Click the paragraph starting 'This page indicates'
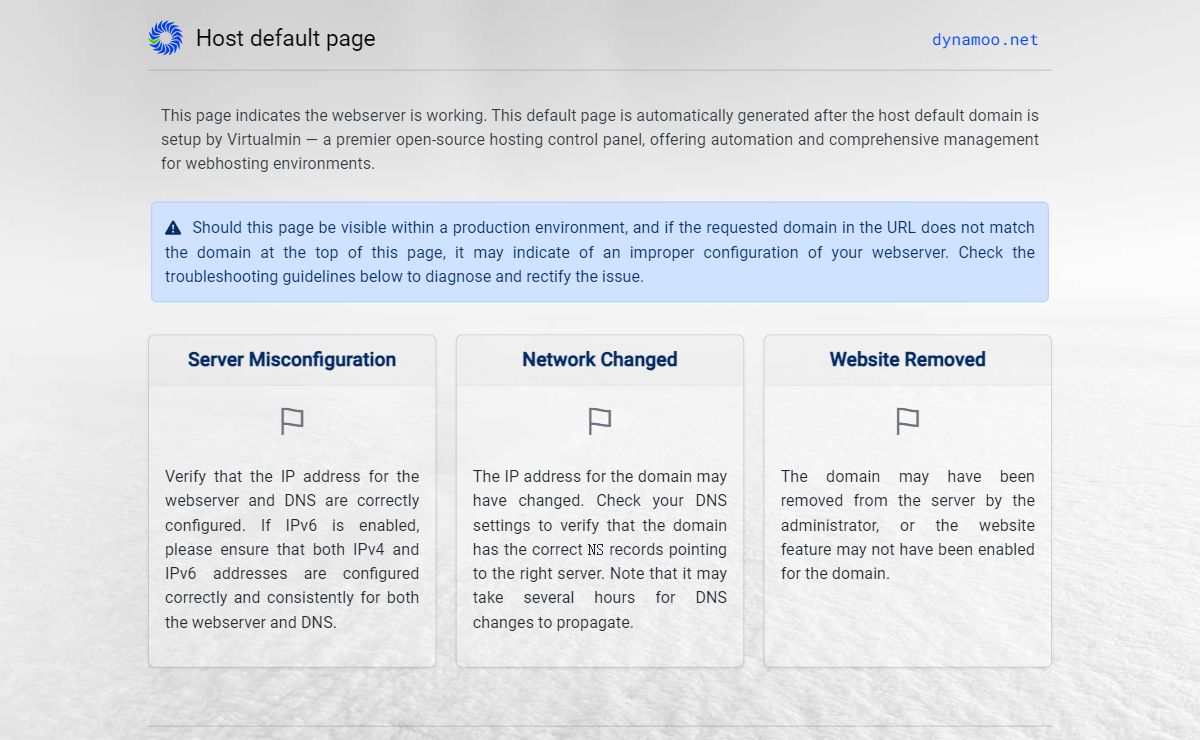This screenshot has width=1200, height=740. [600, 139]
